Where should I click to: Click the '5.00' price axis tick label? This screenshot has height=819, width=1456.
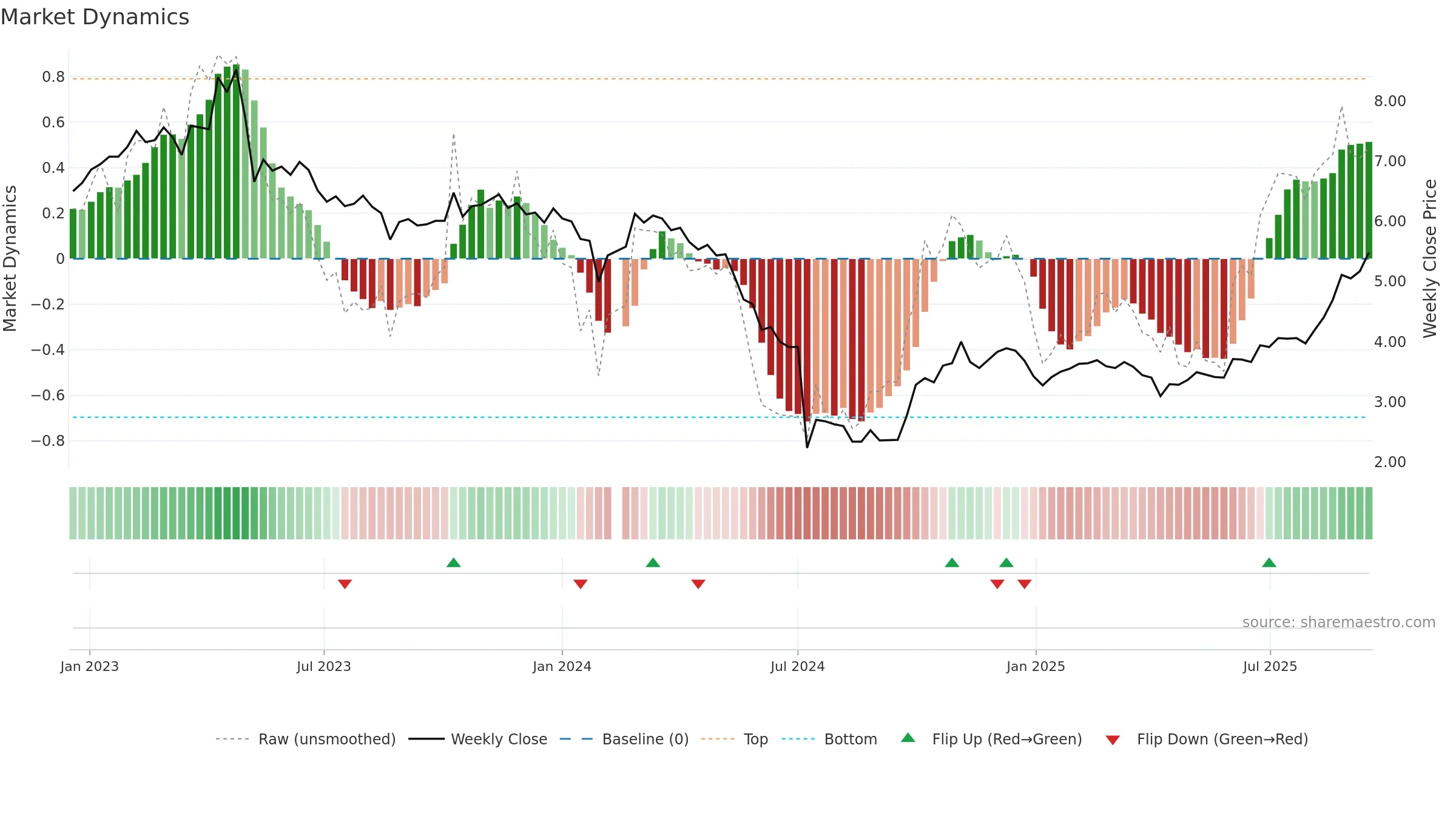(x=1390, y=281)
